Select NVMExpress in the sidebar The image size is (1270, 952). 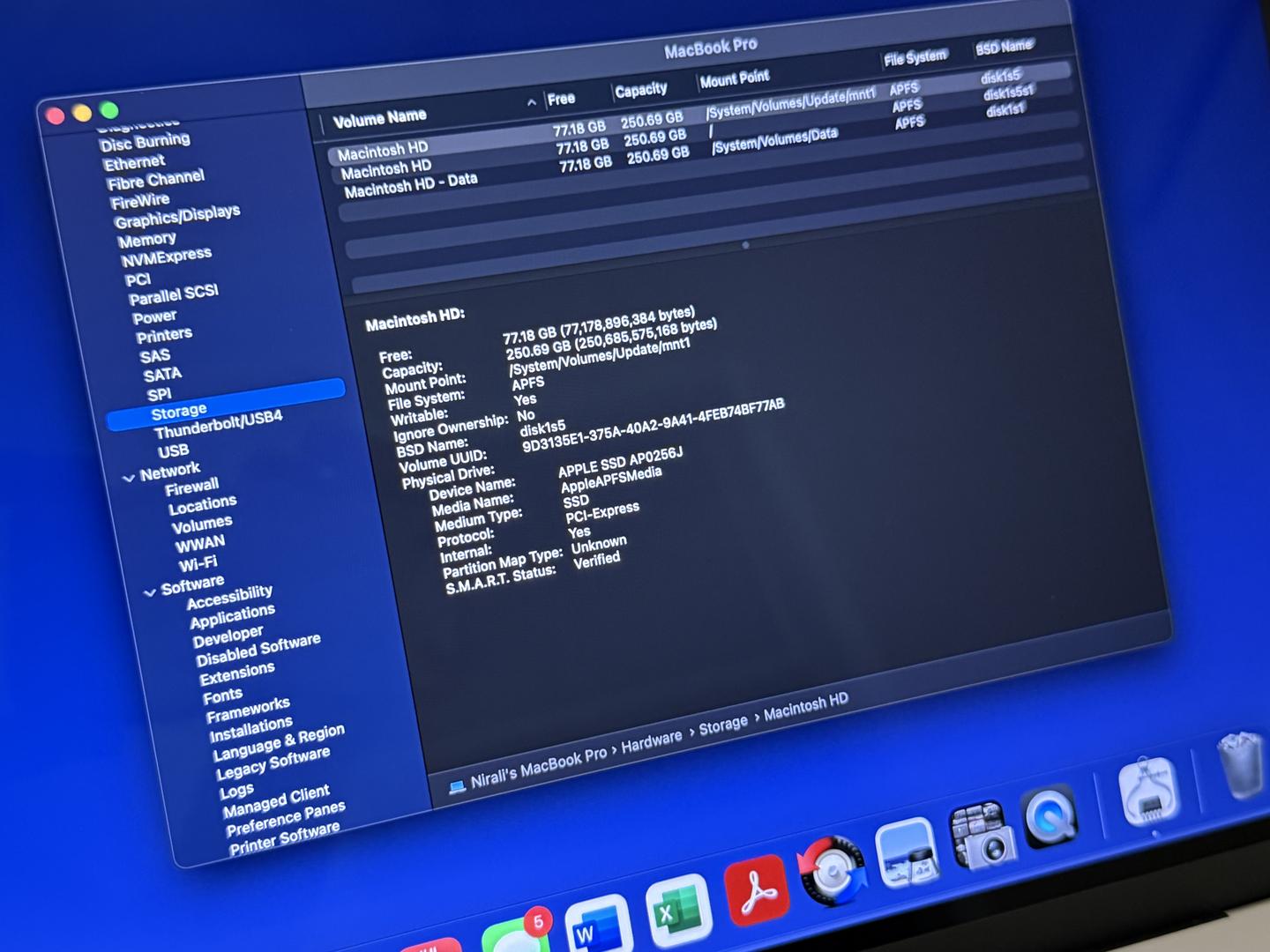tap(167, 257)
